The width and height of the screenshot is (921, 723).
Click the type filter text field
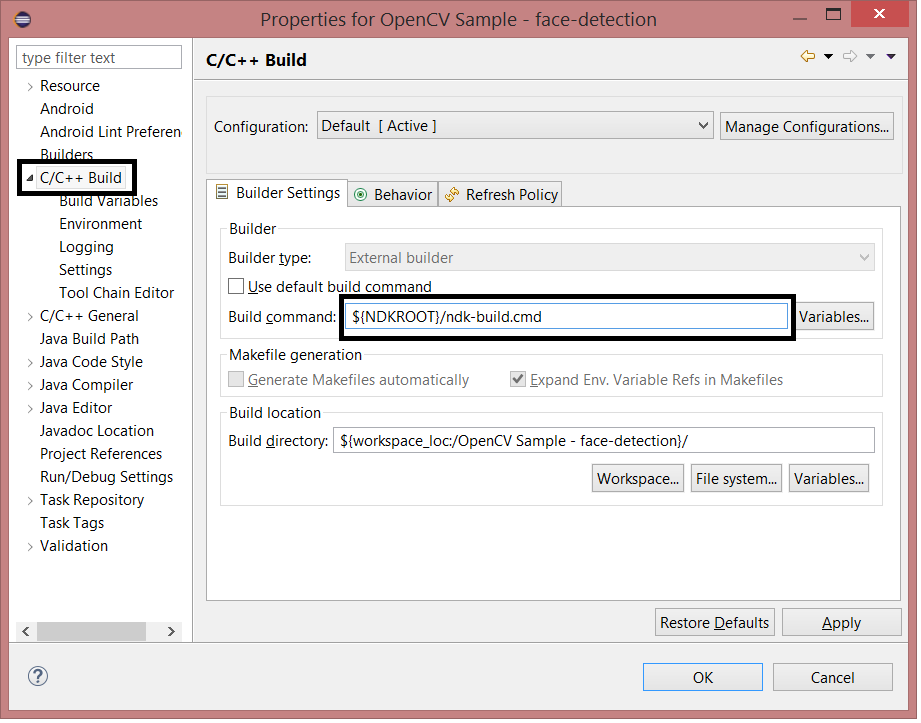98,57
